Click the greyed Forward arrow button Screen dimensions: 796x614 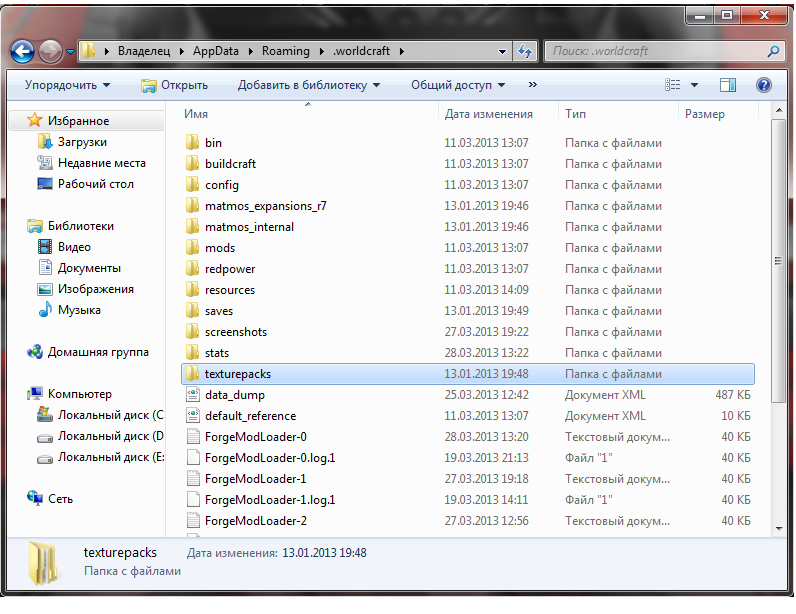click(x=51, y=51)
